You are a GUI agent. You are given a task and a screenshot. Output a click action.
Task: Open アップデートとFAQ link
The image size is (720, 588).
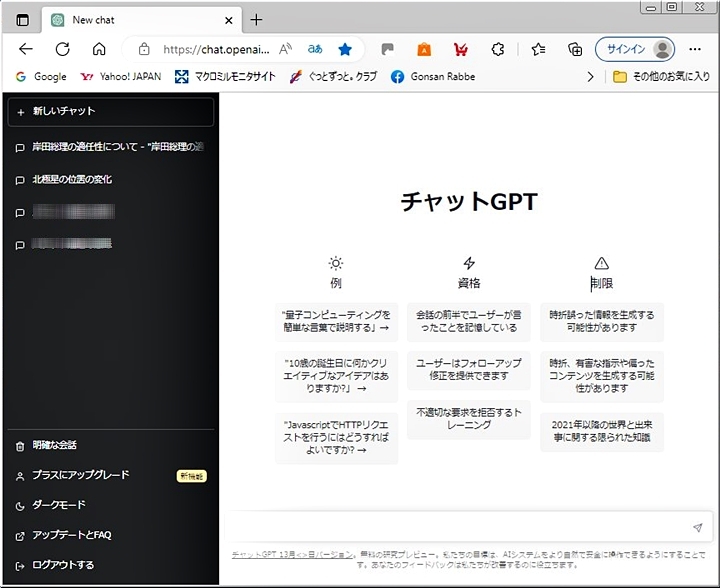tap(71, 535)
